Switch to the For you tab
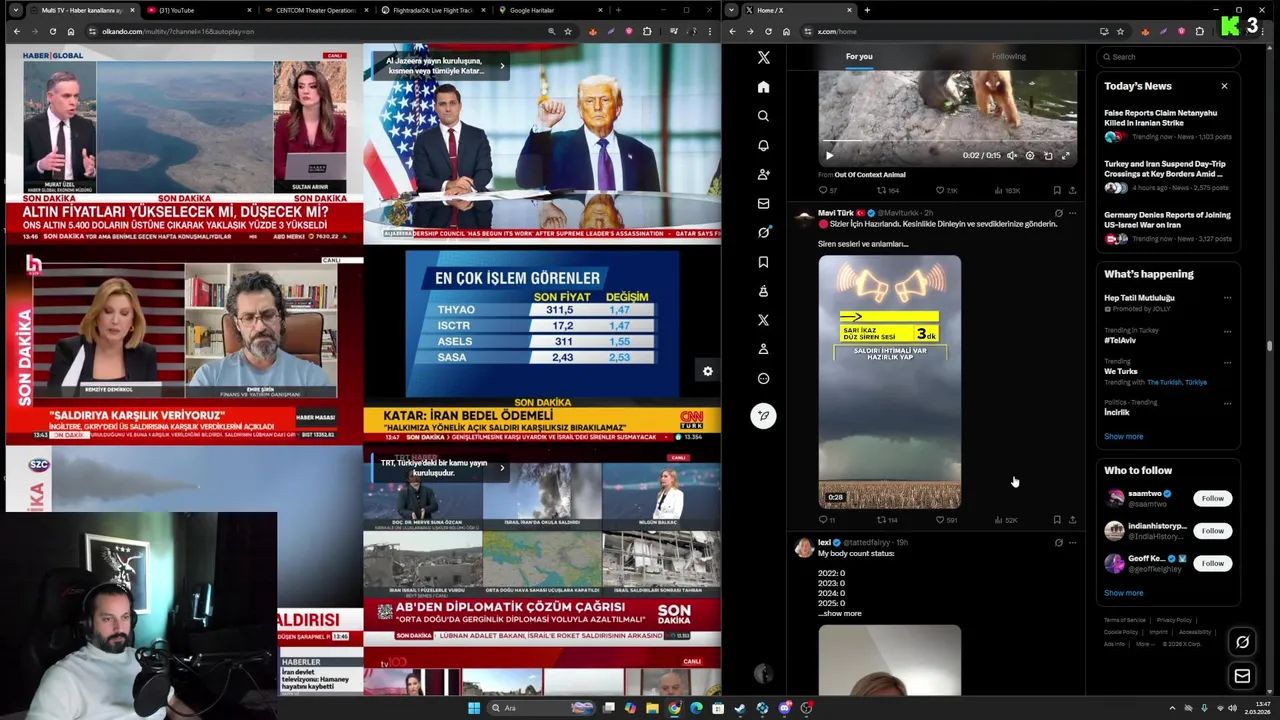 point(859,57)
